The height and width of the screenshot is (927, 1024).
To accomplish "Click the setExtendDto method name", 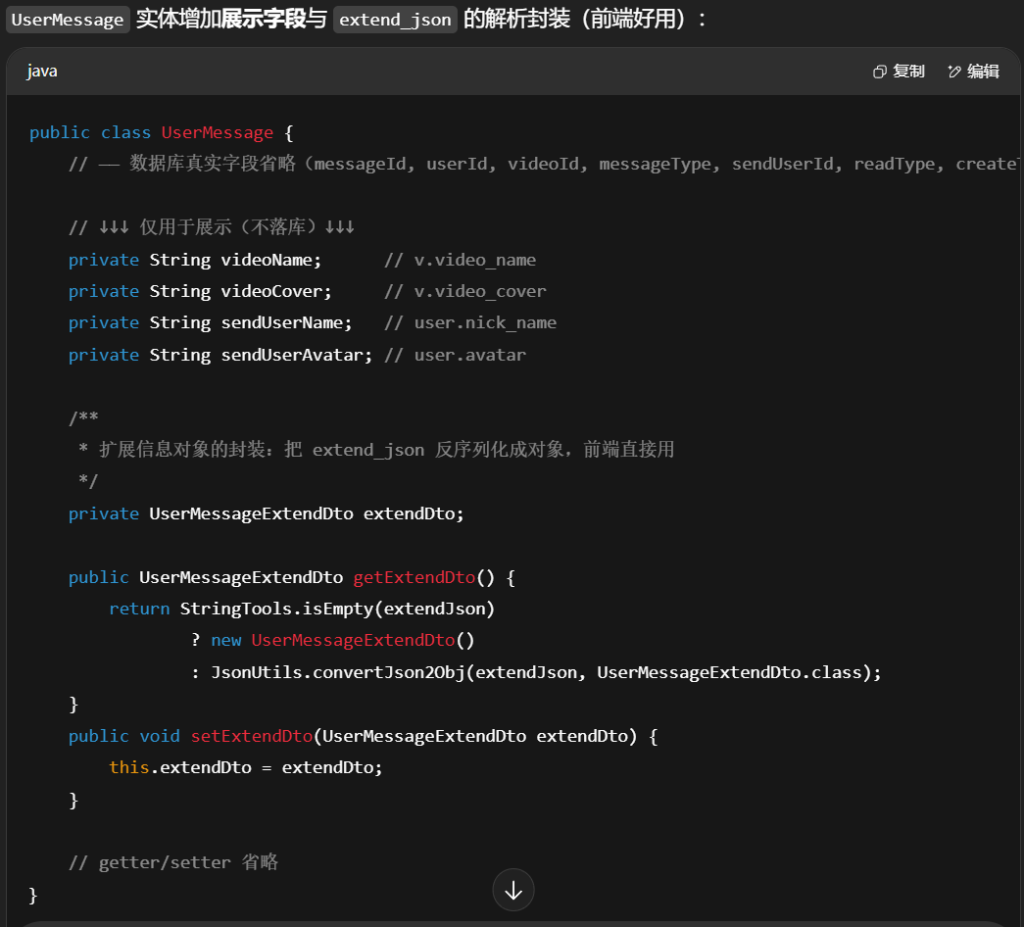I will (x=251, y=736).
